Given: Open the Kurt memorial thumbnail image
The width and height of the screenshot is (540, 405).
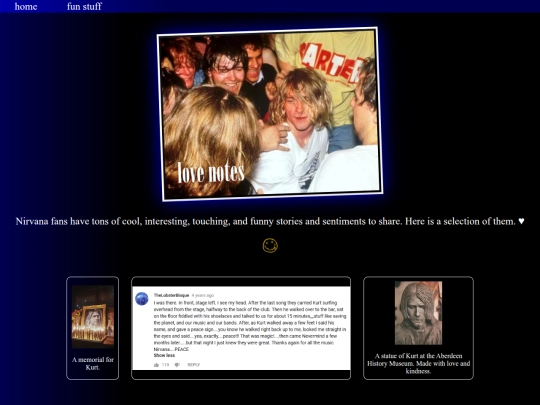Looking at the screenshot, I should click(93, 316).
